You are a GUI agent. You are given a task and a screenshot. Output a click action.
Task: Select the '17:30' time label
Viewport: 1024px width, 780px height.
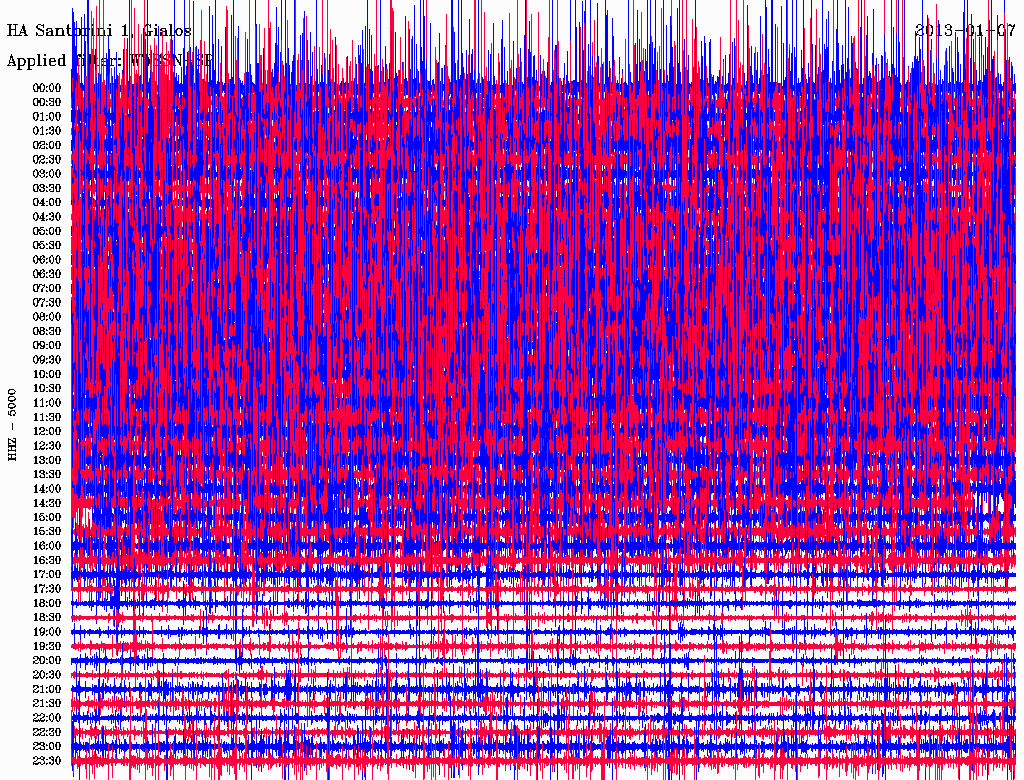(47, 589)
